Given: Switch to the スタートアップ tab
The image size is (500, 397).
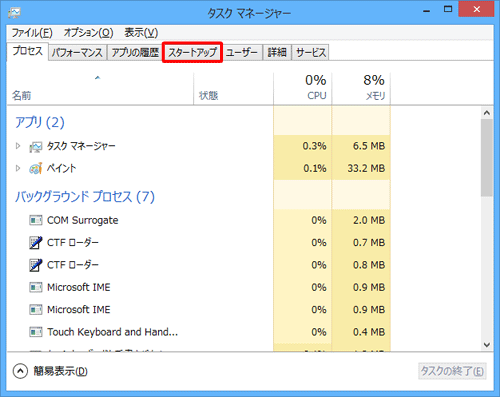Looking at the screenshot, I should pyautogui.click(x=192, y=52).
